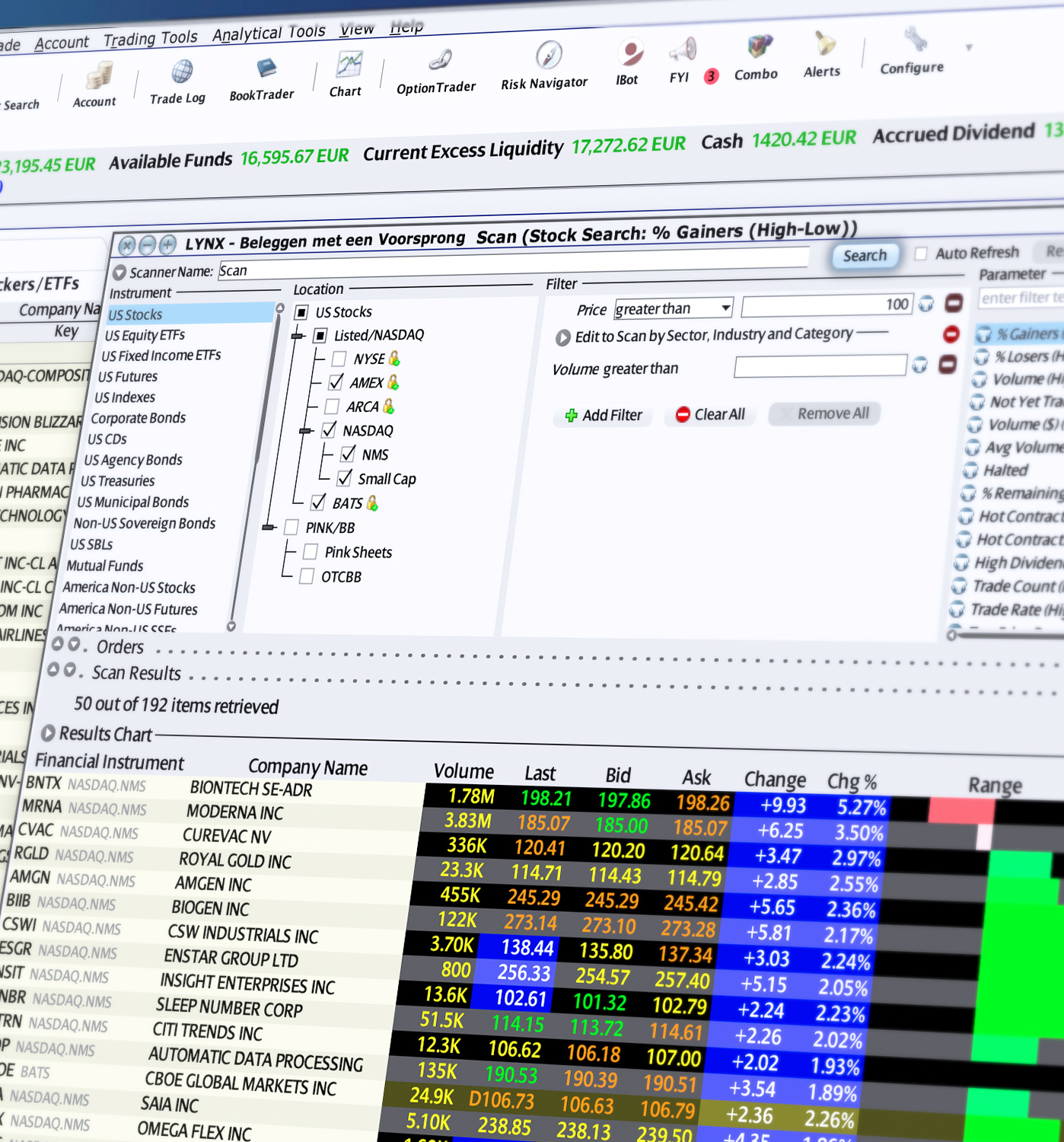Sort results by Chg % column
The width and height of the screenshot is (1064, 1142).
[x=852, y=782]
